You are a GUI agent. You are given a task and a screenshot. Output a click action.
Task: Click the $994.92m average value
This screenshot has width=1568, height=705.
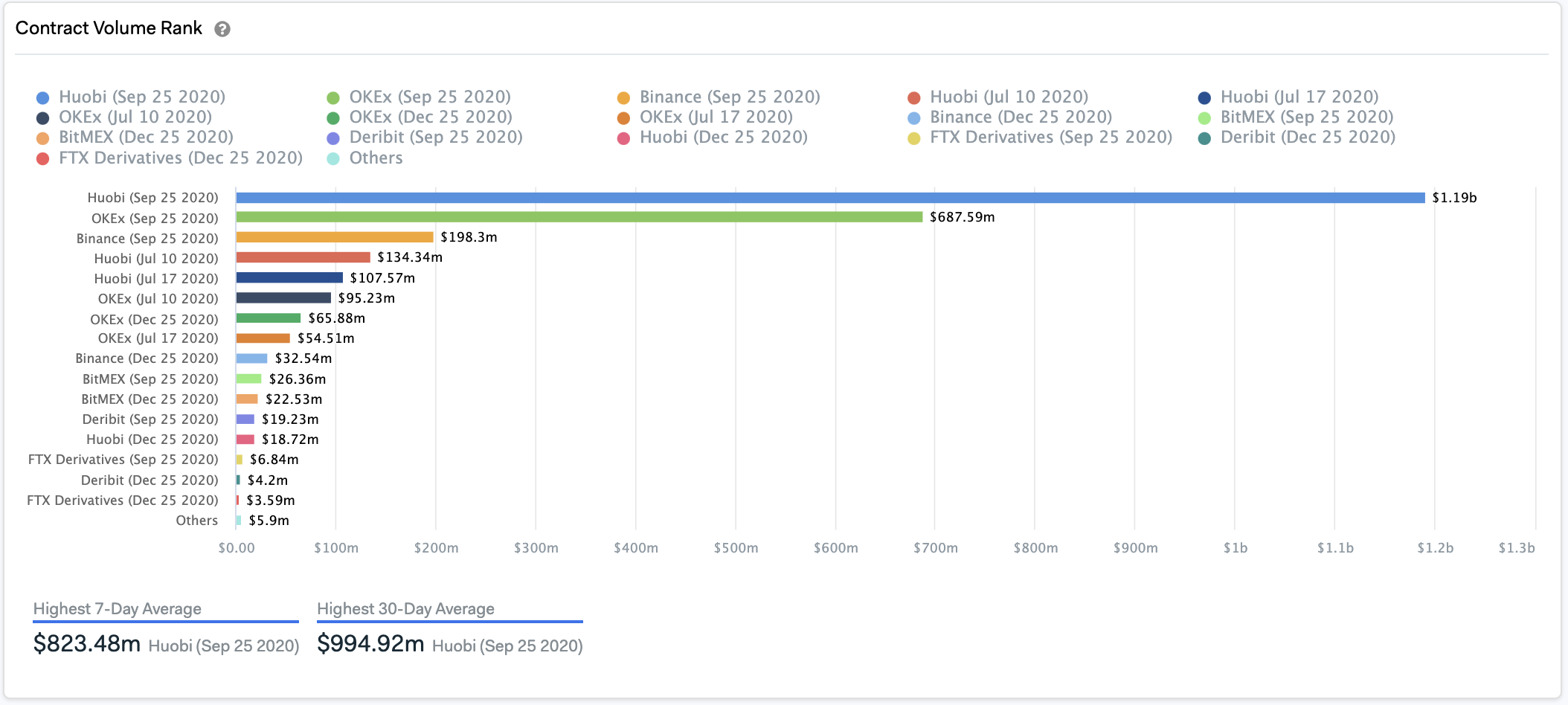(370, 643)
